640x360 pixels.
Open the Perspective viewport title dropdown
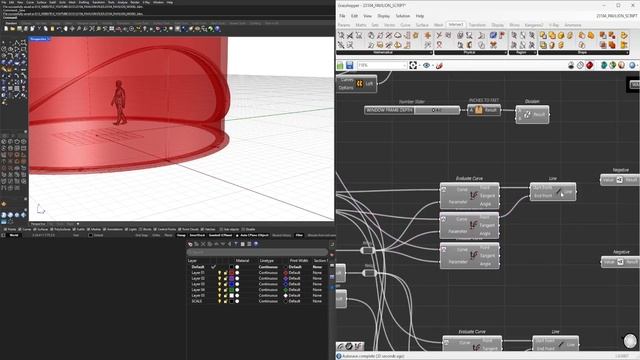click(x=48, y=39)
